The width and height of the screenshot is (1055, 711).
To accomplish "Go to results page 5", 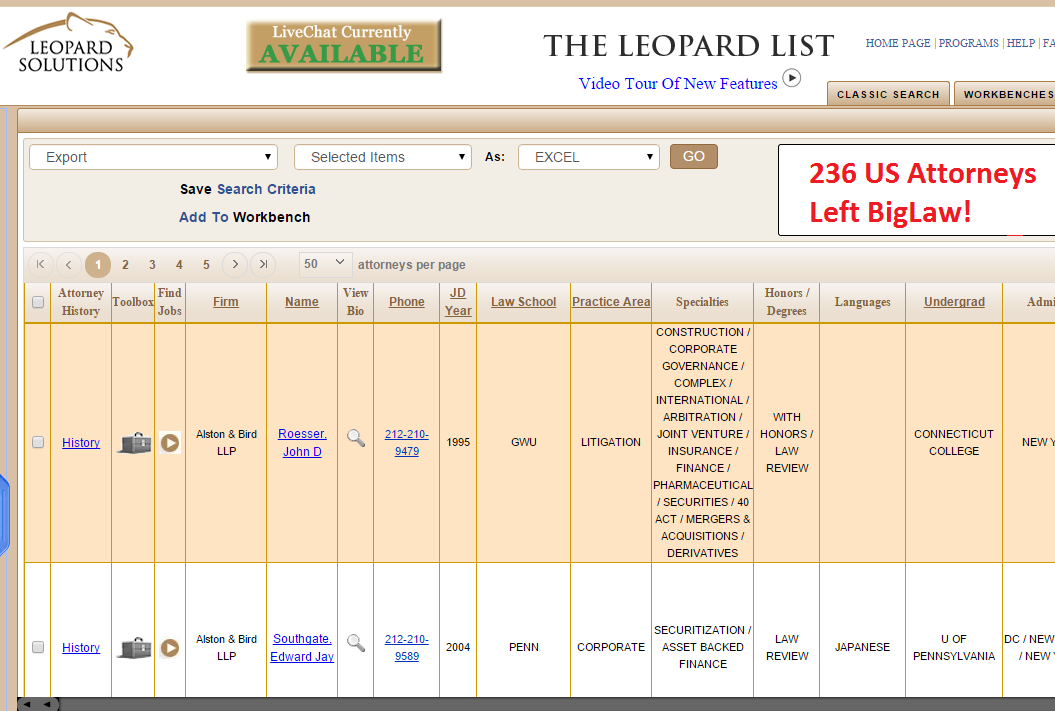I will click(206, 264).
